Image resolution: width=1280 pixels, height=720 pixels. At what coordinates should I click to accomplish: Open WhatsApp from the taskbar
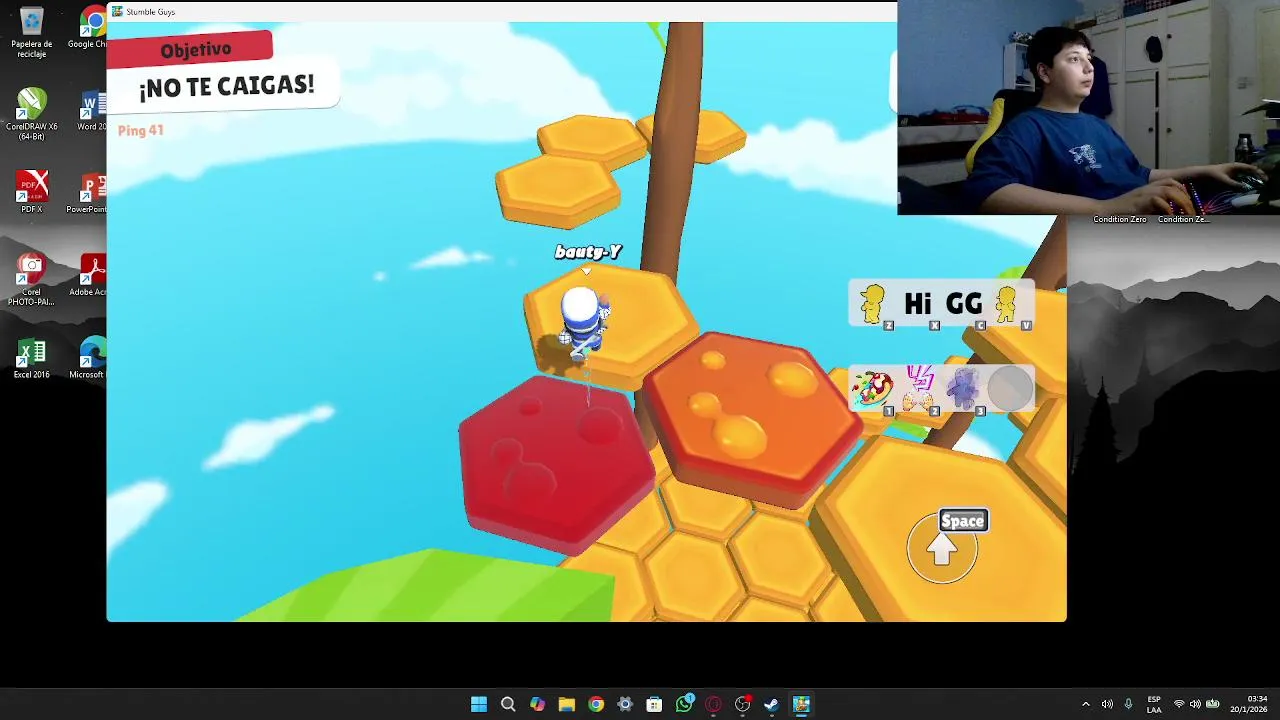pos(684,704)
